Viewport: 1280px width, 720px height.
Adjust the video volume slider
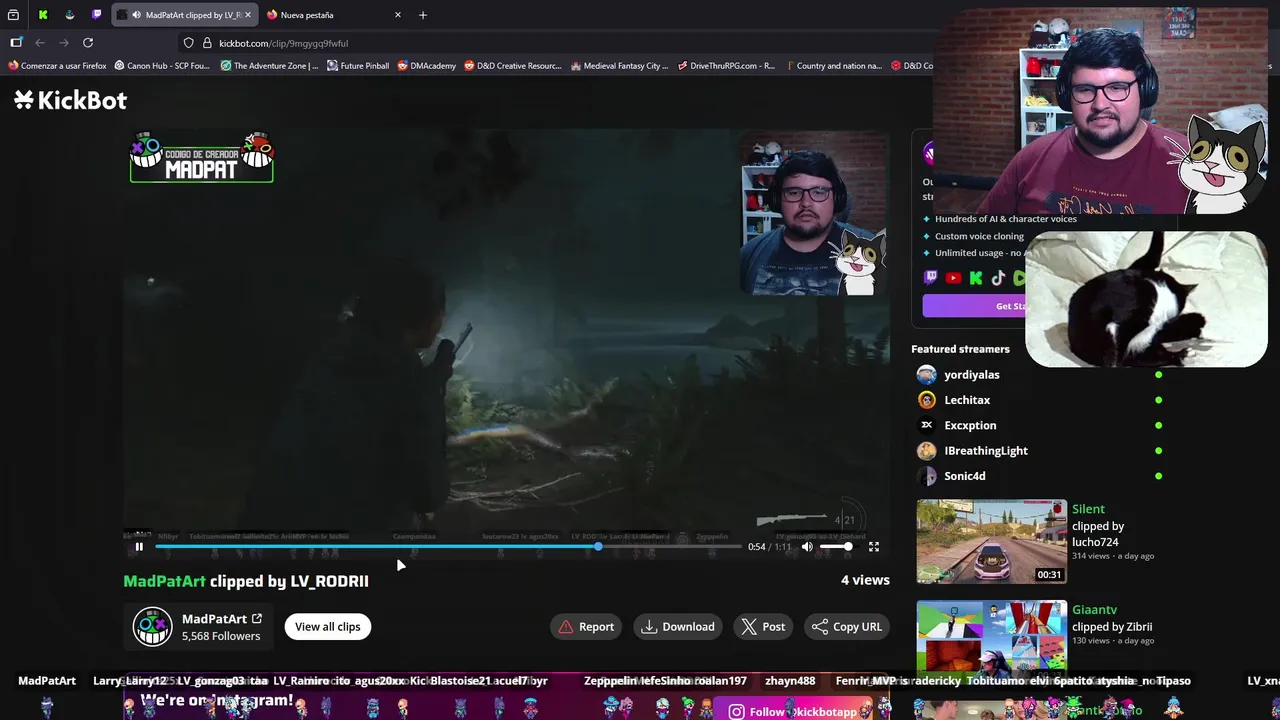836,547
